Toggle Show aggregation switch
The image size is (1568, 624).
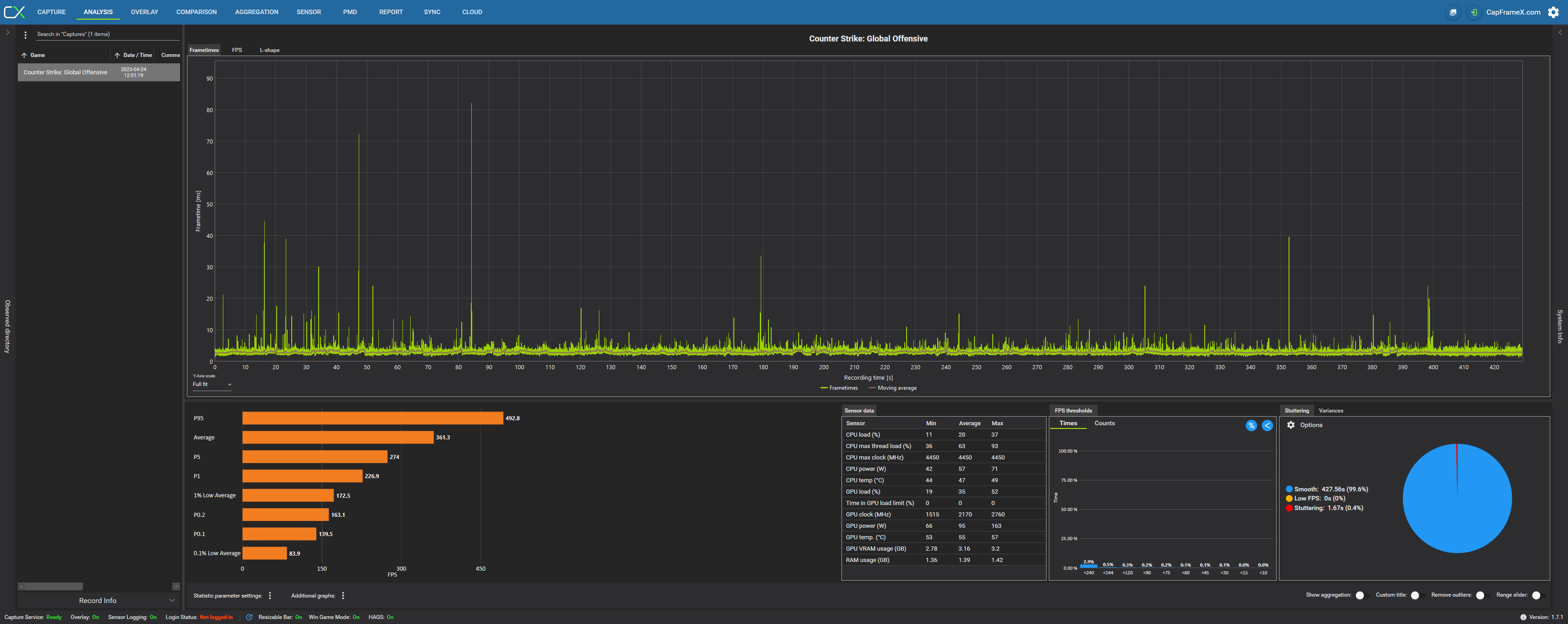[x=1362, y=595]
